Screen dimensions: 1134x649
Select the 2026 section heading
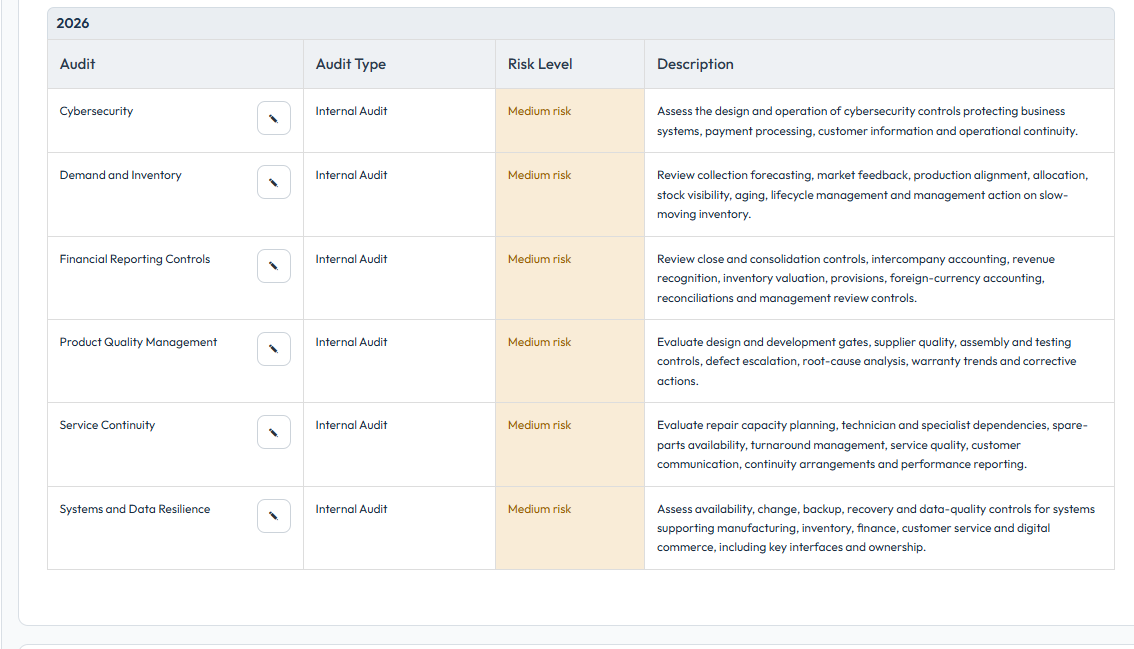73,23
